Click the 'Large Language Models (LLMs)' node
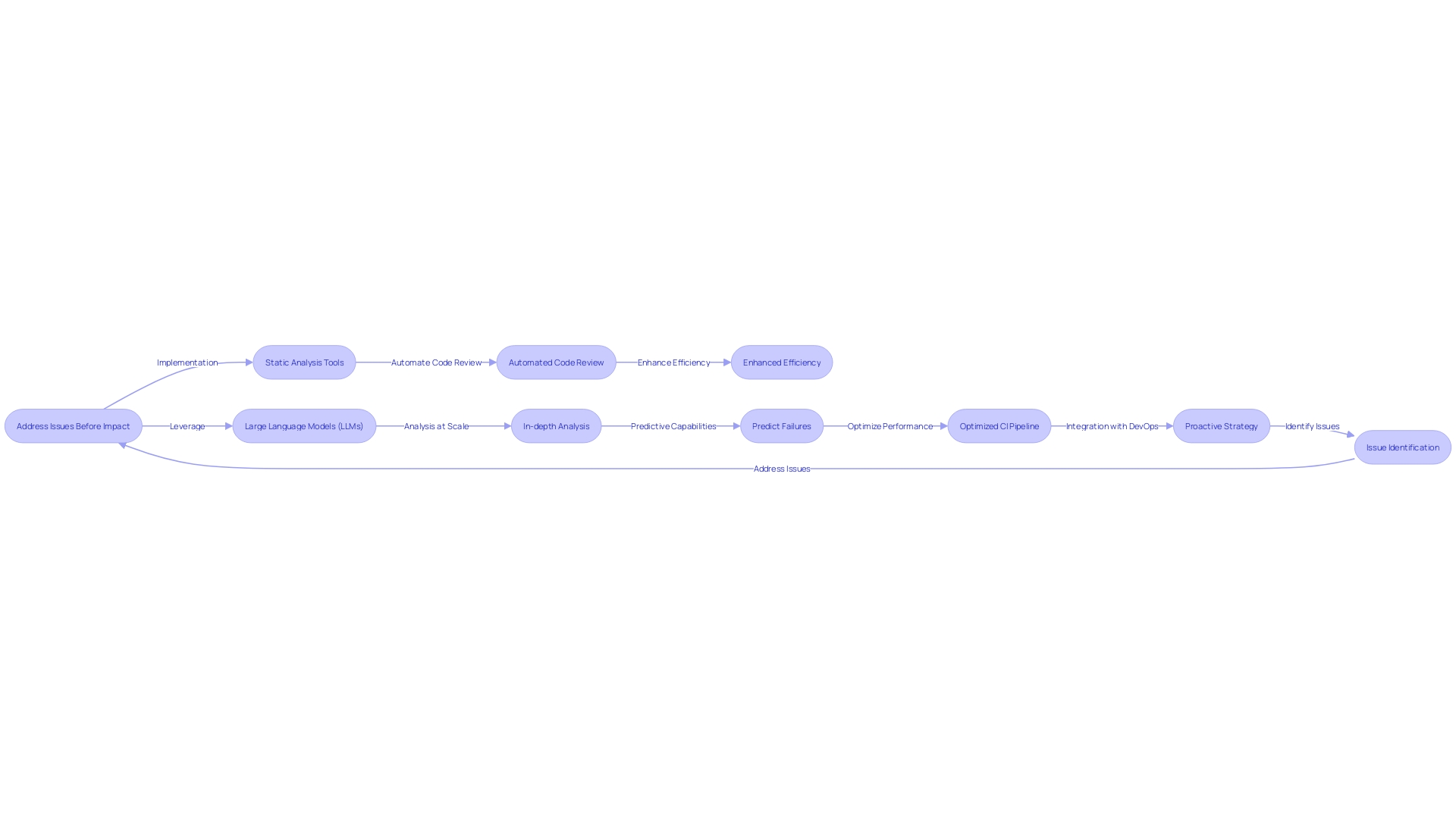The width and height of the screenshot is (1456, 819). (304, 425)
